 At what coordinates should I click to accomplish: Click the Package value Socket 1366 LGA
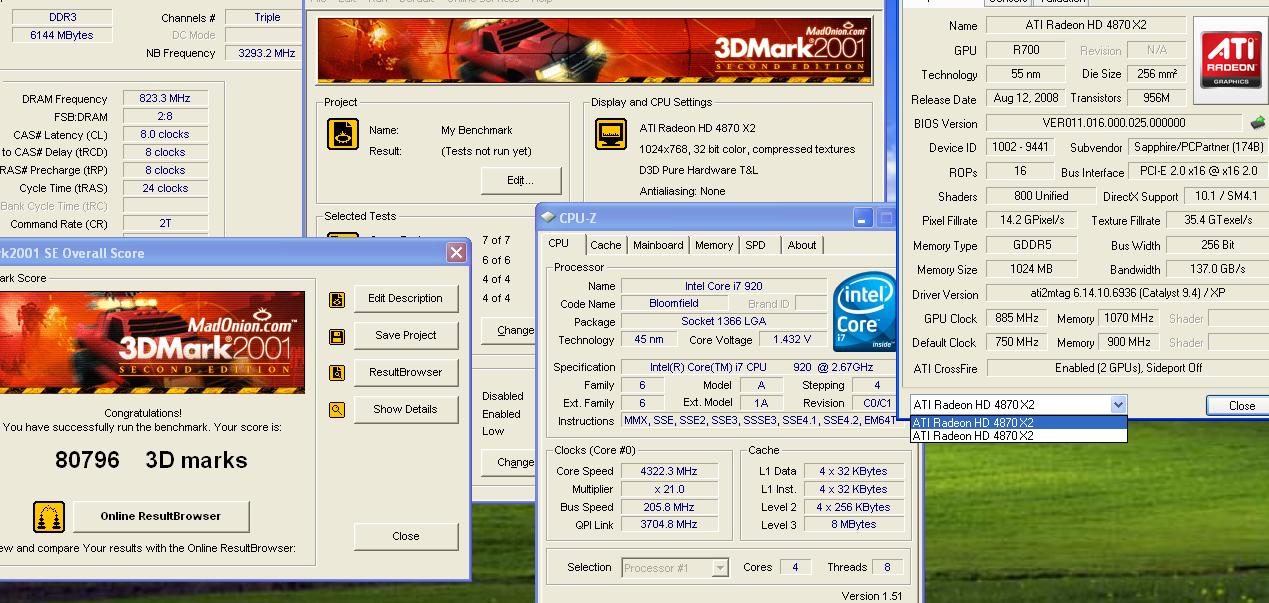(724, 322)
